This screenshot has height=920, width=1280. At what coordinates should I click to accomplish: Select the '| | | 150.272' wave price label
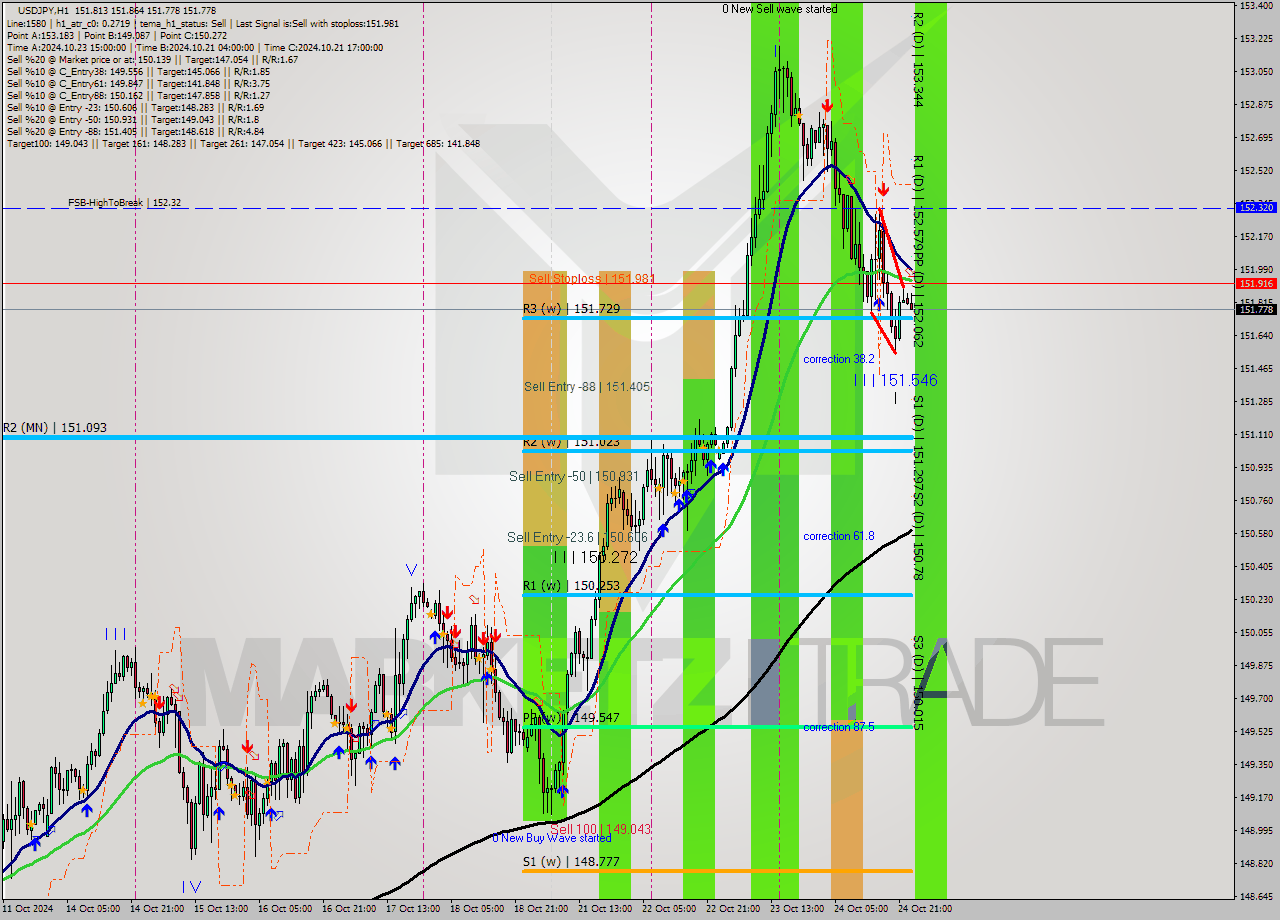pyautogui.click(x=596, y=557)
